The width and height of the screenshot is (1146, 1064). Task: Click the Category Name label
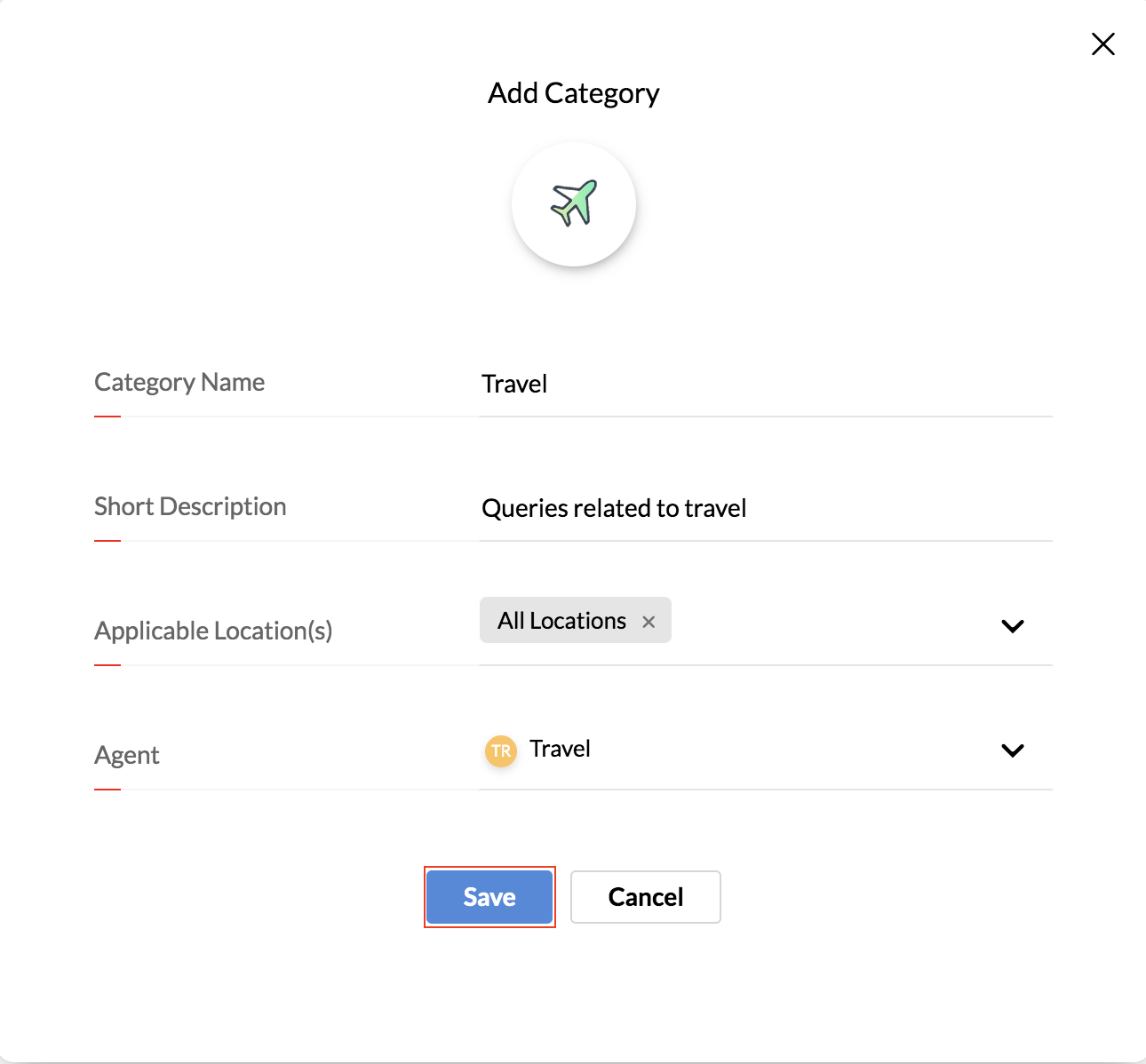179,382
